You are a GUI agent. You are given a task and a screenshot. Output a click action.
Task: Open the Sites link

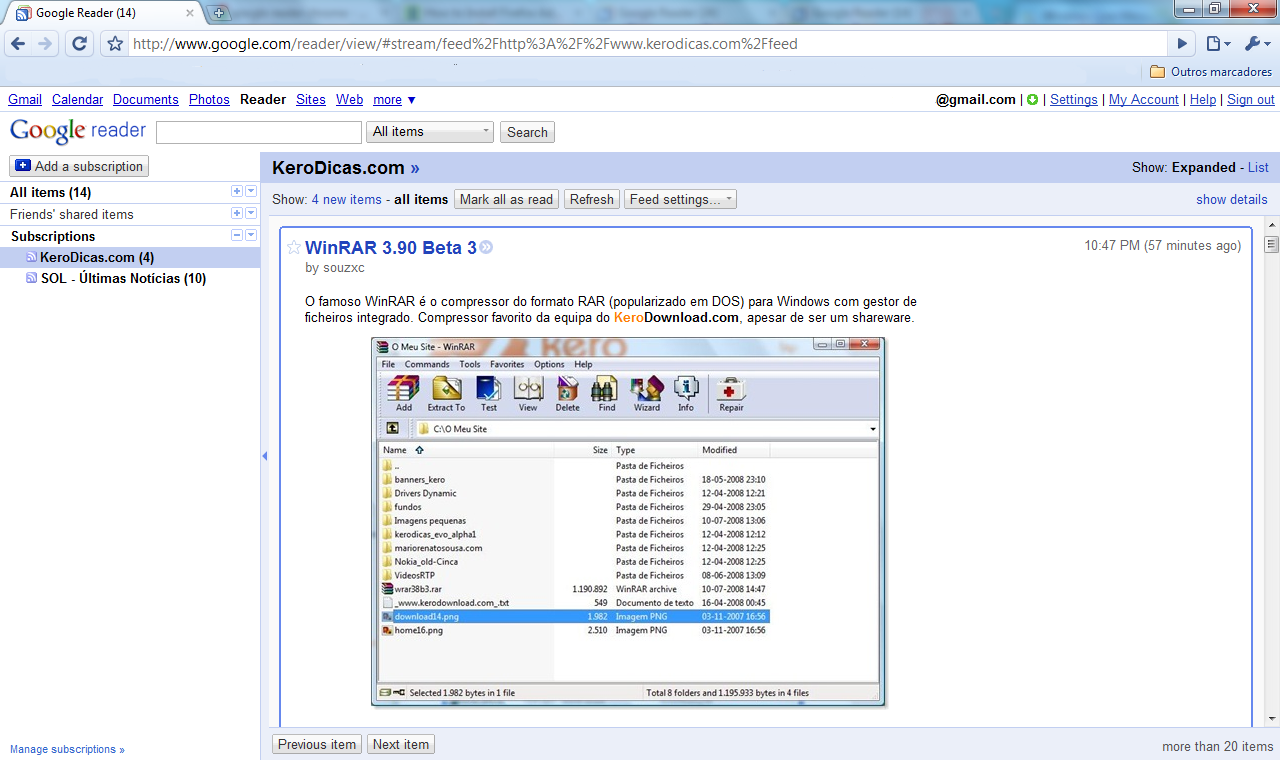(x=311, y=100)
